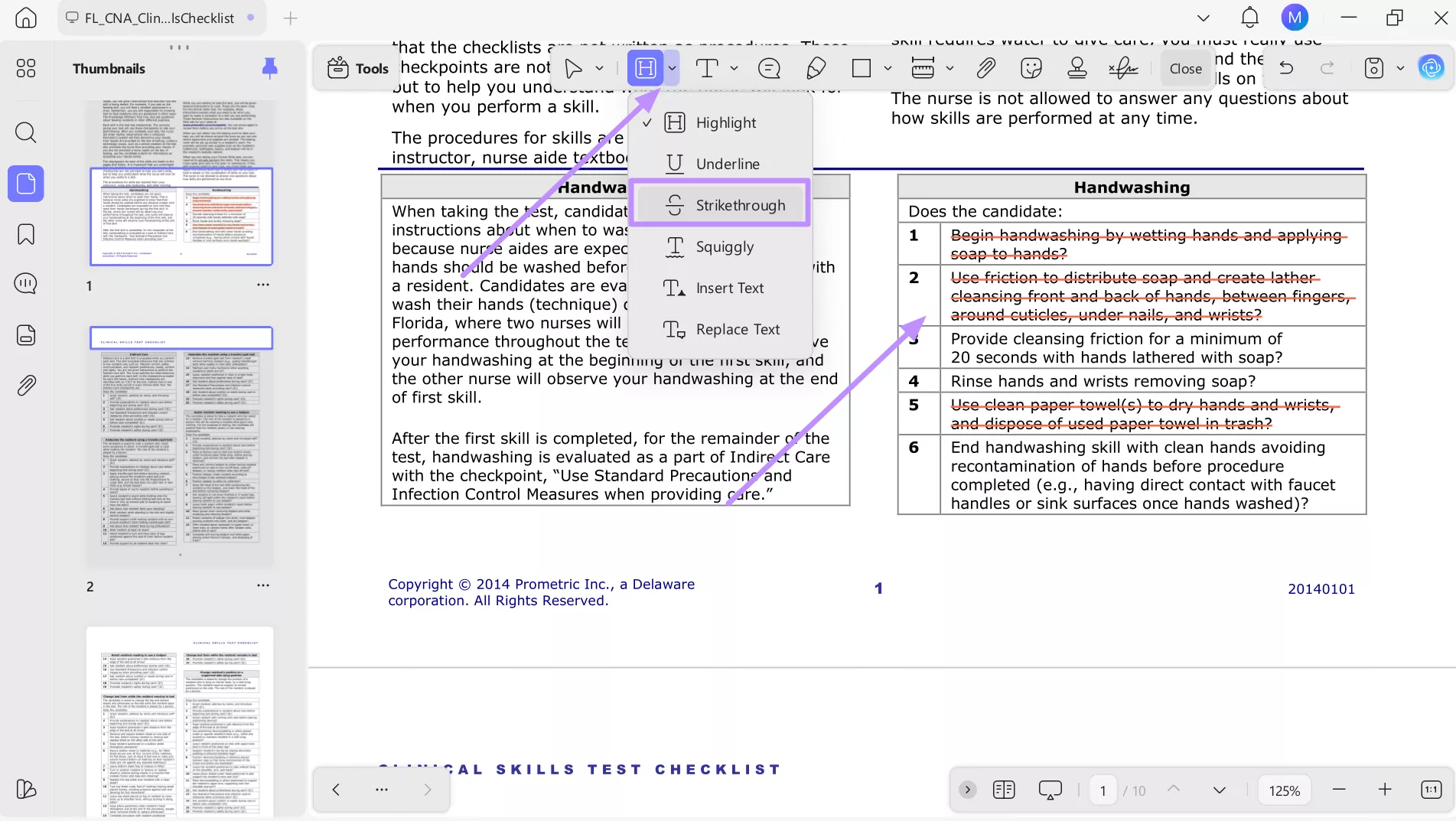Expand the measure tool dropdown
This screenshot has width=1456, height=821.
click(950, 68)
